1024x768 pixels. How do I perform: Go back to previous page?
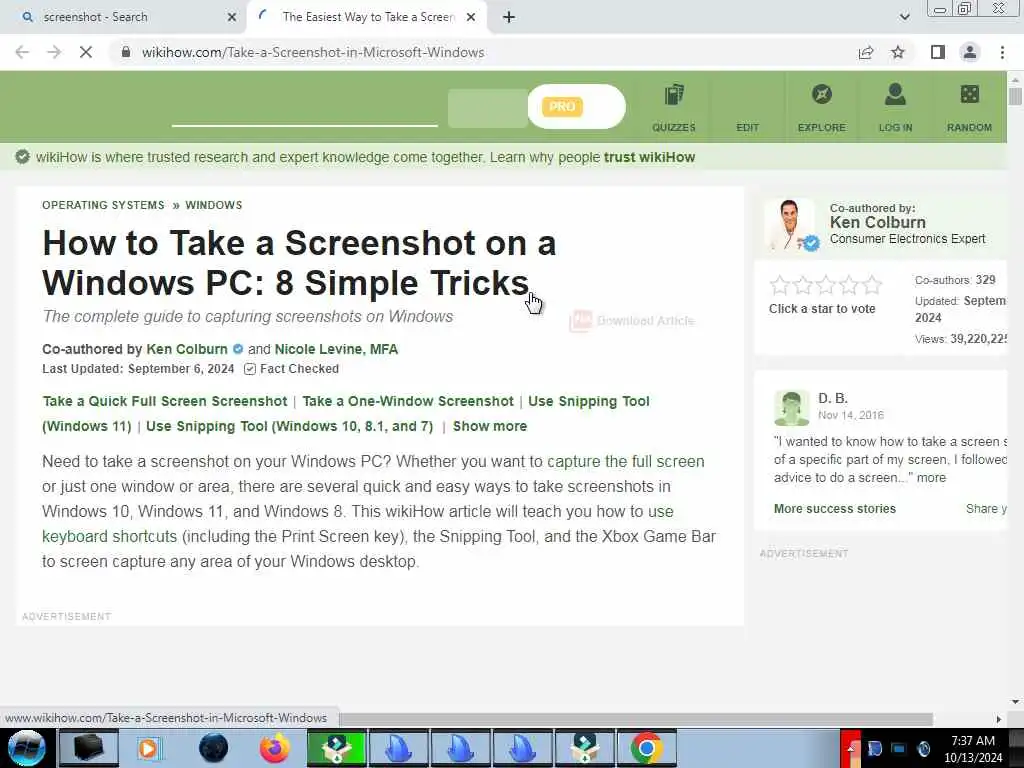coord(22,52)
